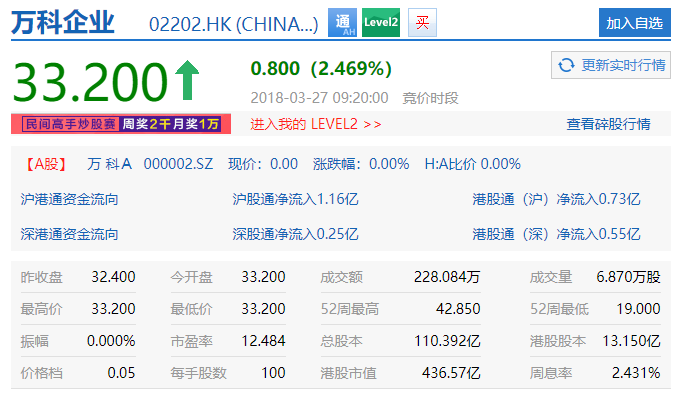
Task: Click the 今开盘 label
Action: tap(191, 277)
